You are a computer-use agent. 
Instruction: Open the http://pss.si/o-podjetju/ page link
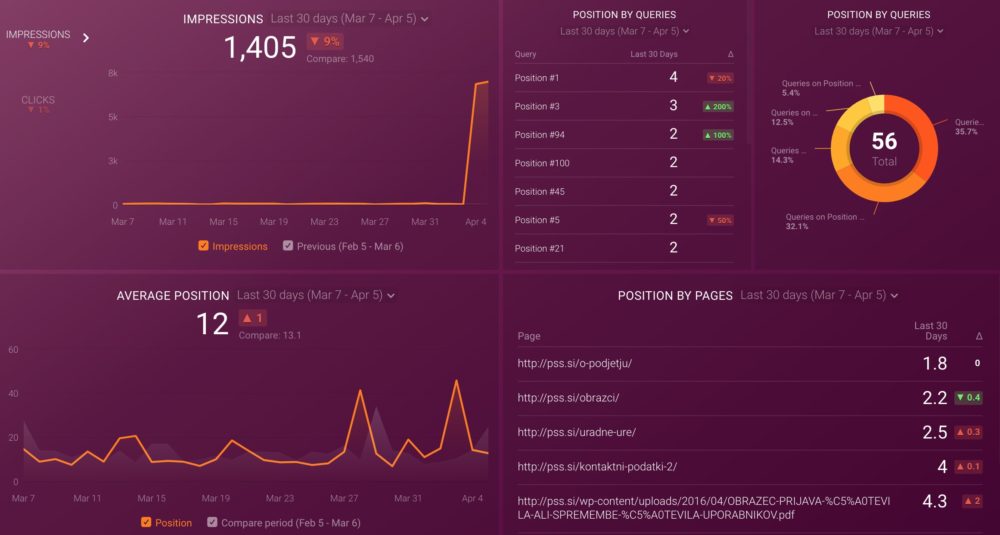574,364
